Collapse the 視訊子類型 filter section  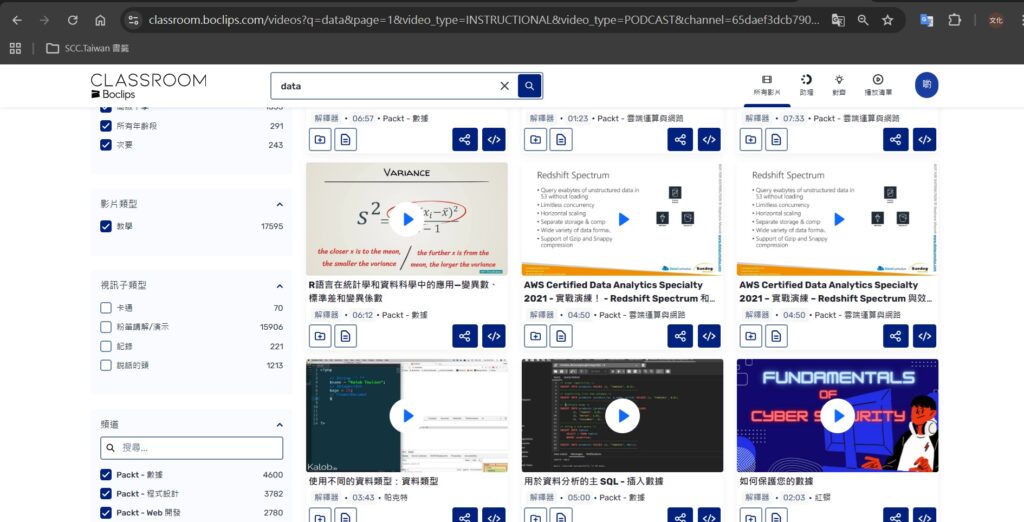click(279, 285)
